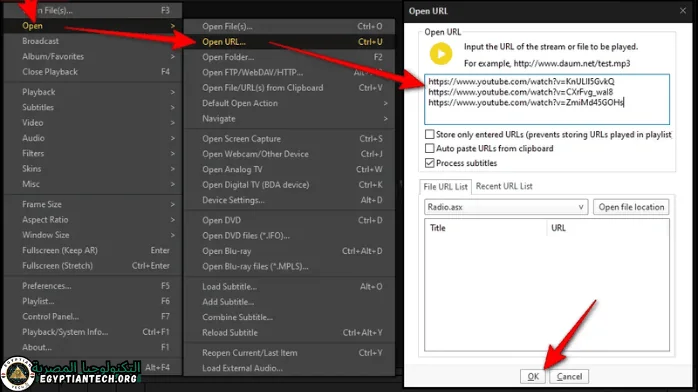Select Reopen Current/Last Item
The image size is (698, 392).
[x=289, y=353]
